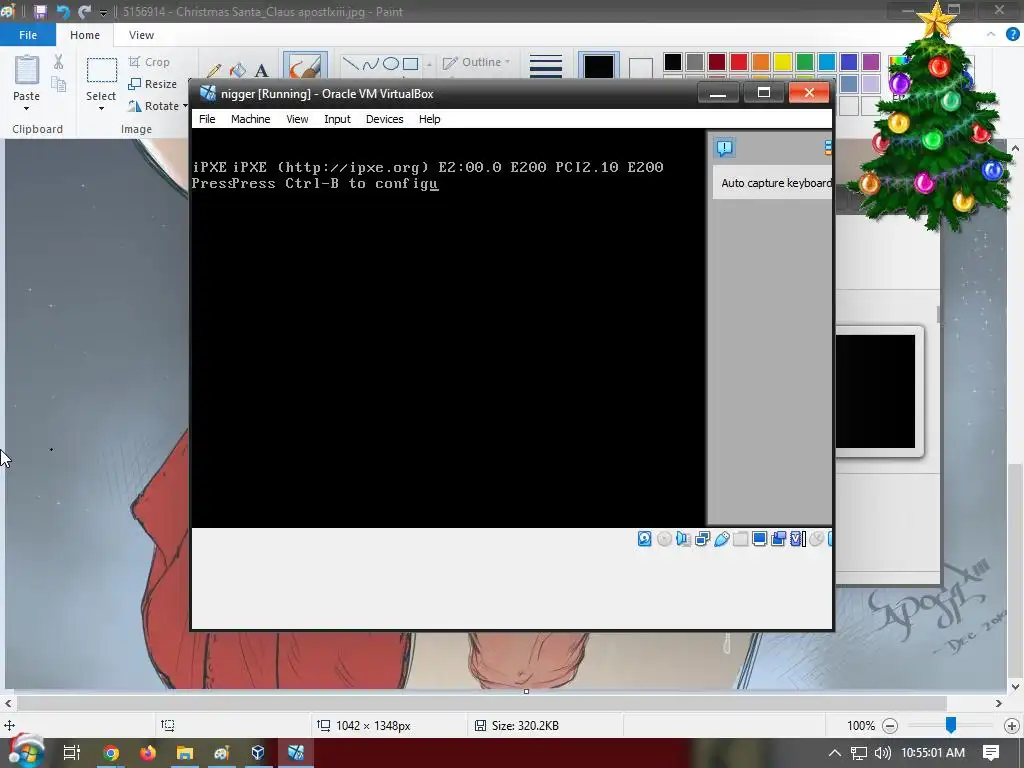Viewport: 1024px width, 768px height.
Task: Open Task View on the taskbar
Action: point(72,753)
